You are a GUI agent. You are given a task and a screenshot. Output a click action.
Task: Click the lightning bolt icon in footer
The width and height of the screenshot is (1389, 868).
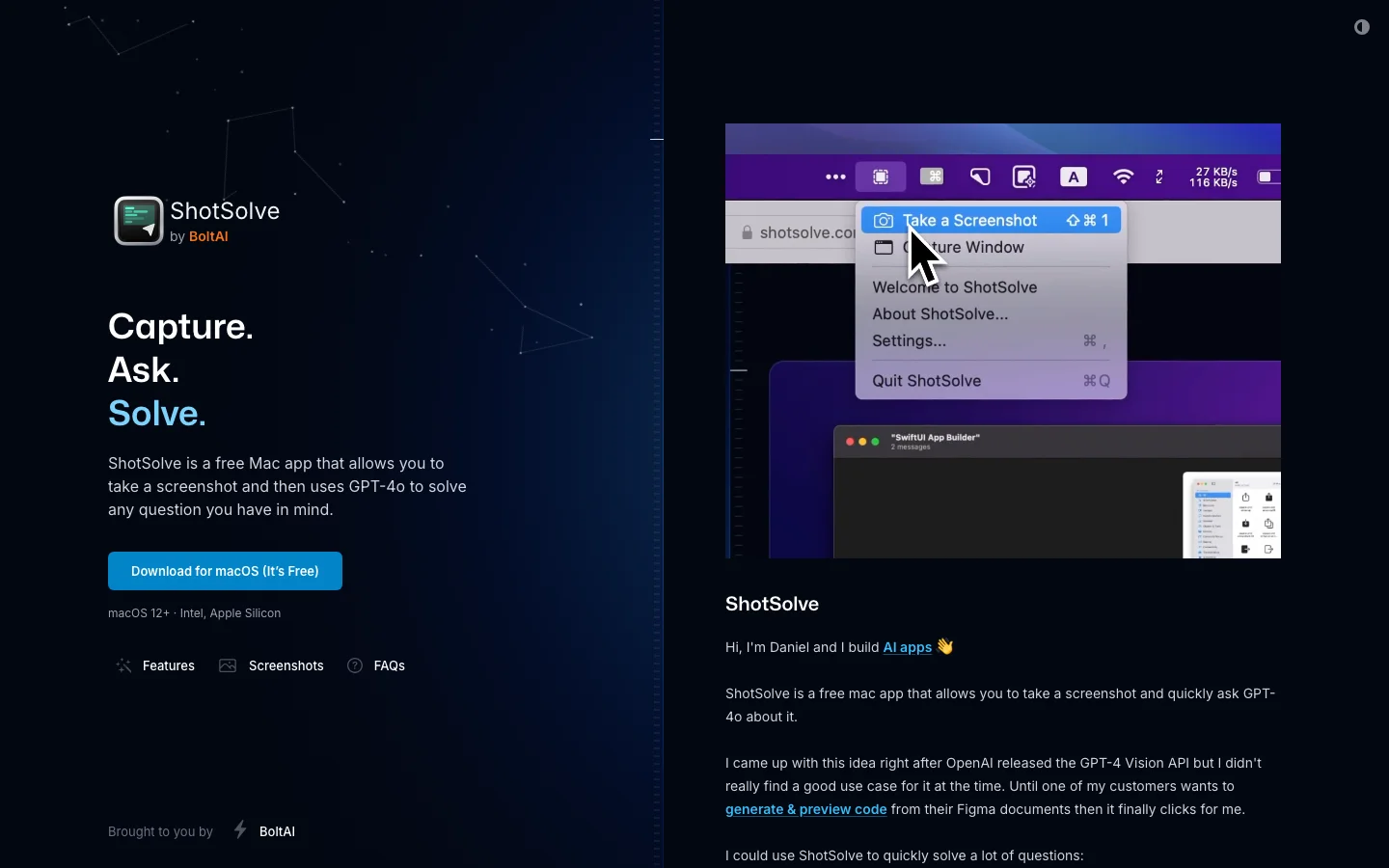tap(240, 830)
